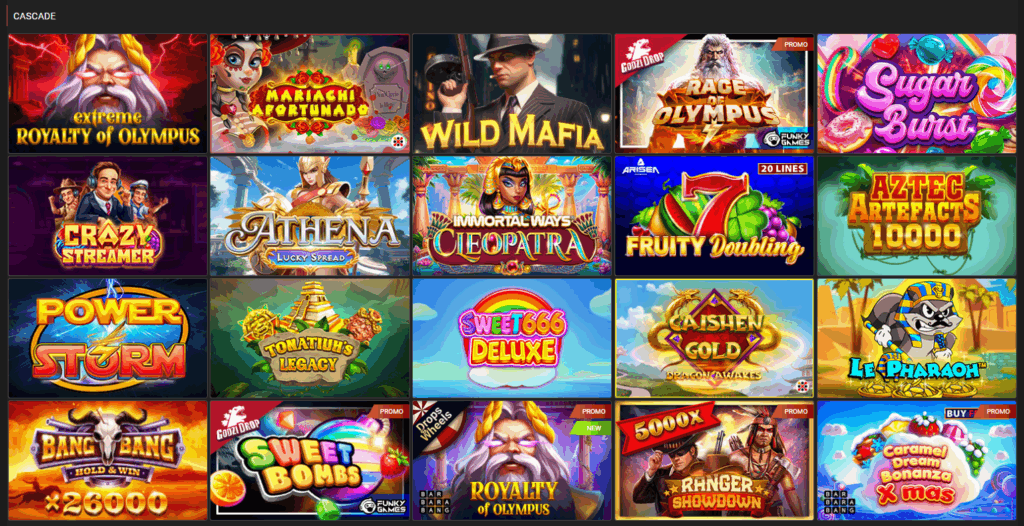The image size is (1024, 526).
Task: Select Tonatiuh's Legacy game tile
Action: click(x=310, y=338)
